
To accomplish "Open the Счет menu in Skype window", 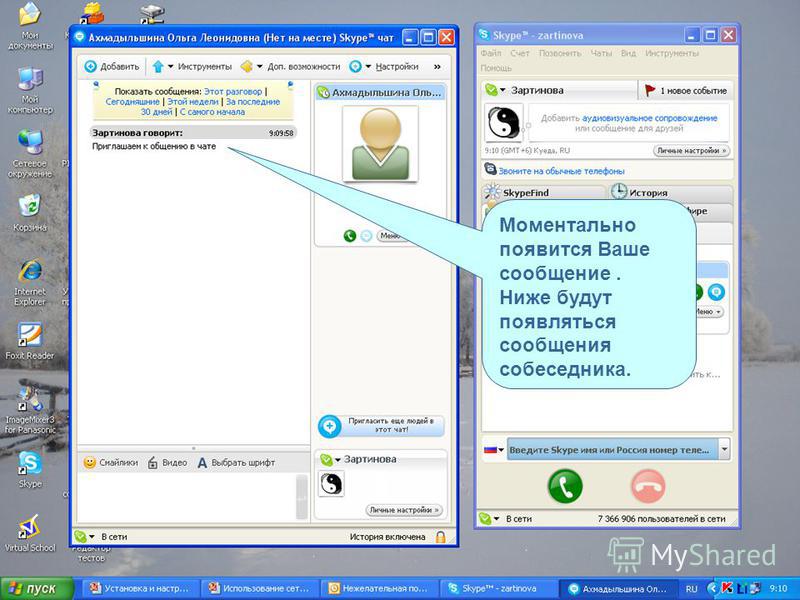I will (x=520, y=53).
